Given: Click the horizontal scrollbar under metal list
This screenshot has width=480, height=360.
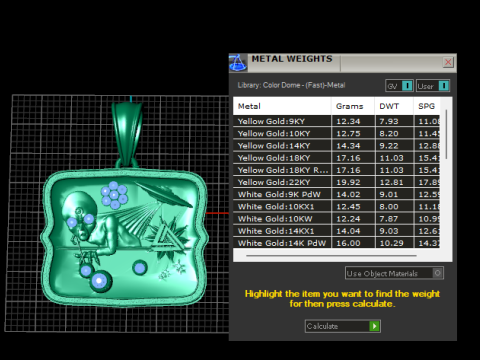Looking at the screenshot, I should click(331, 256).
